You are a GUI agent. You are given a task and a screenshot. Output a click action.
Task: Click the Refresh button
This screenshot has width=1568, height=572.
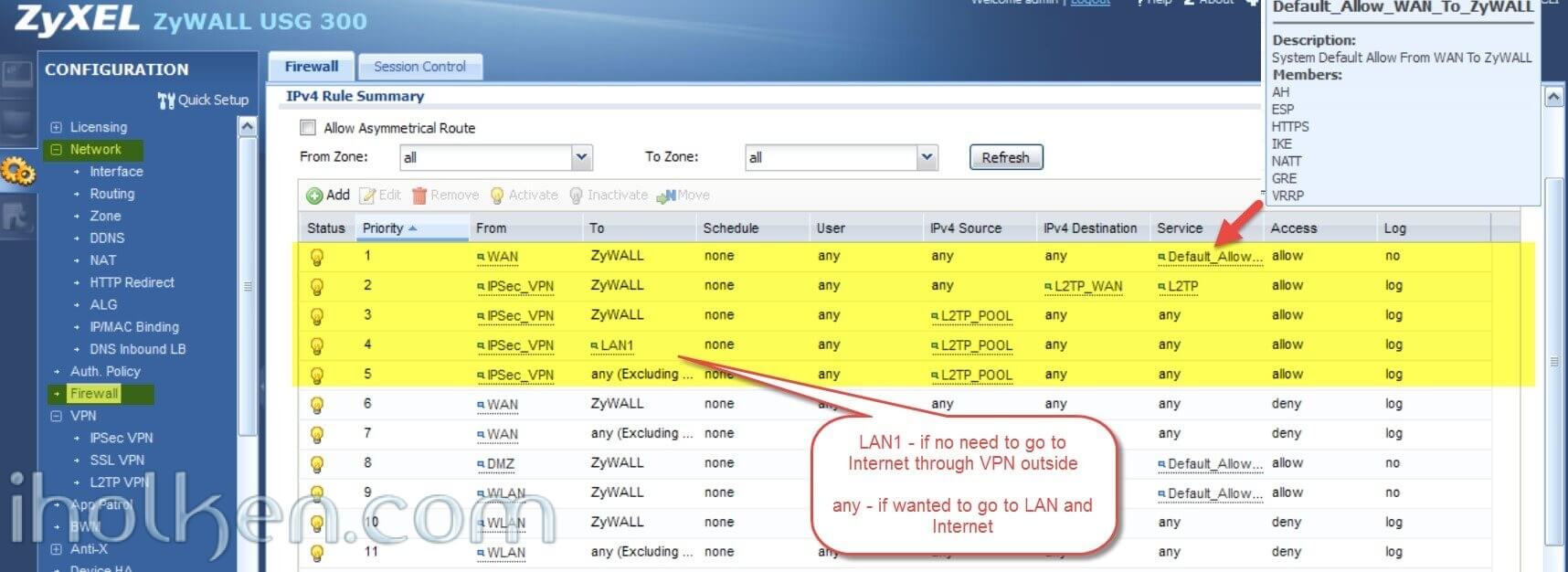click(x=1005, y=157)
